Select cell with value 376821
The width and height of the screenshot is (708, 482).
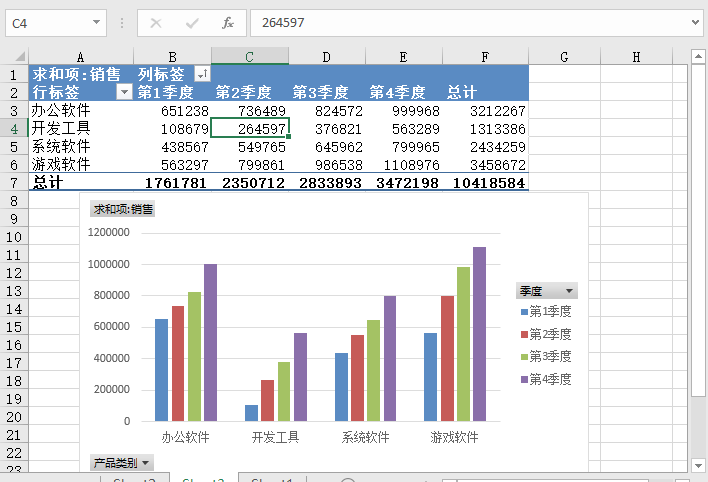(x=327, y=128)
